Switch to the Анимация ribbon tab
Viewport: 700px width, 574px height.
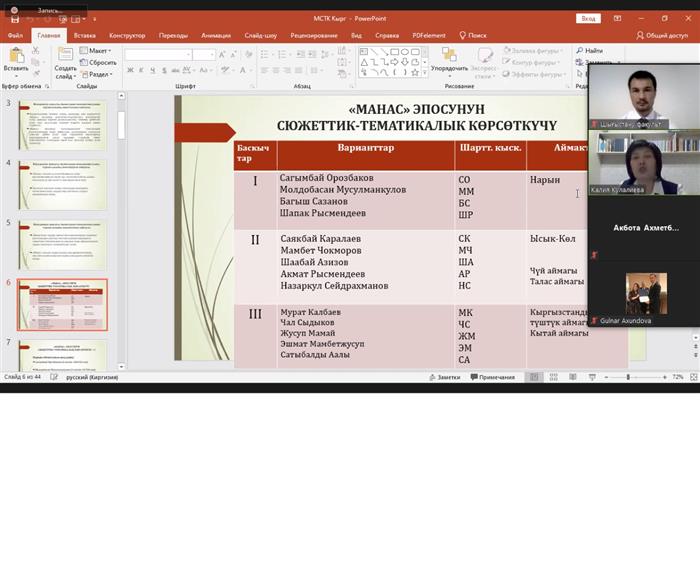[x=215, y=35]
